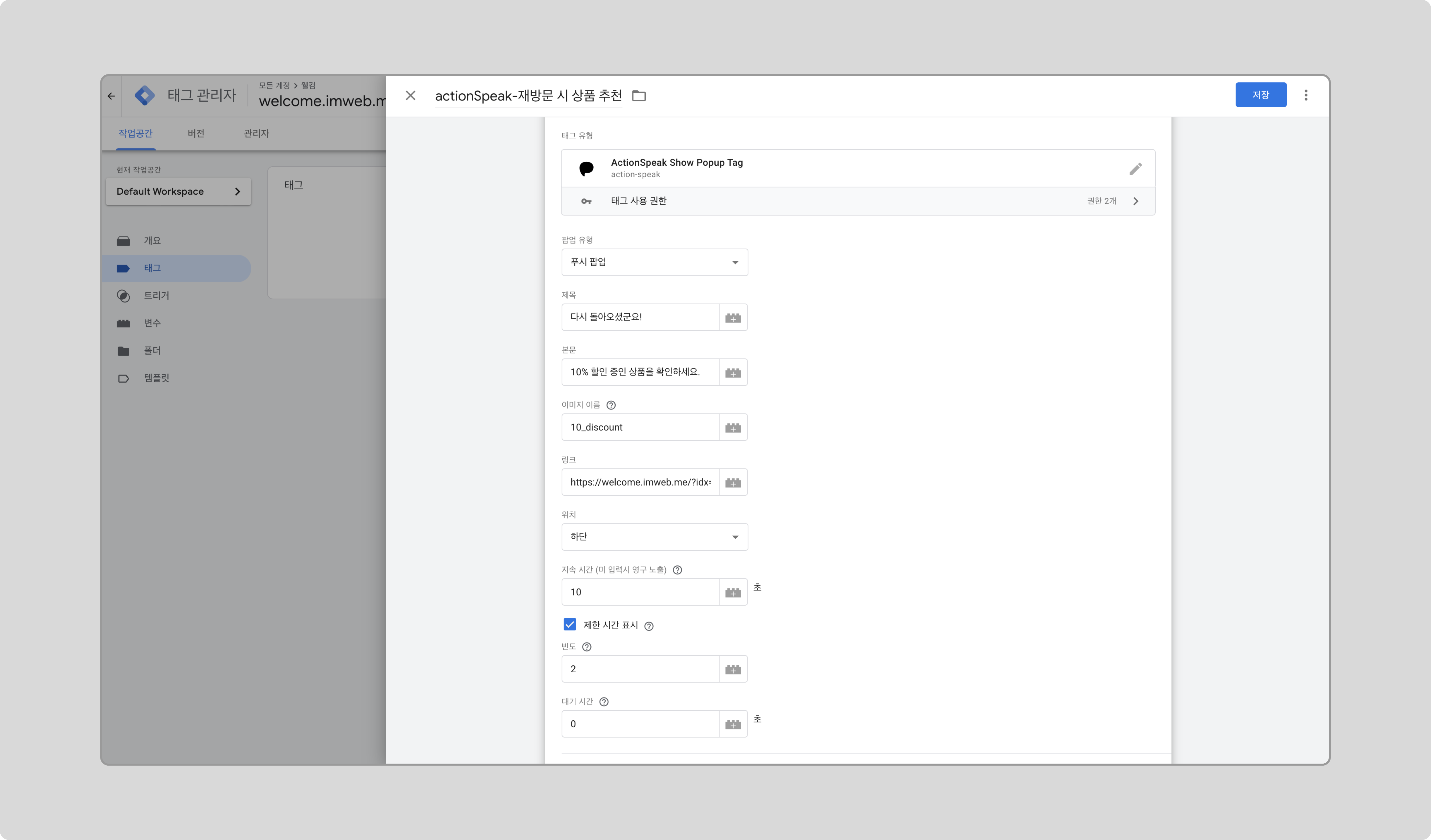Viewport: 1431px width, 840px height.
Task: Click the 본문 body input field
Action: click(x=640, y=372)
